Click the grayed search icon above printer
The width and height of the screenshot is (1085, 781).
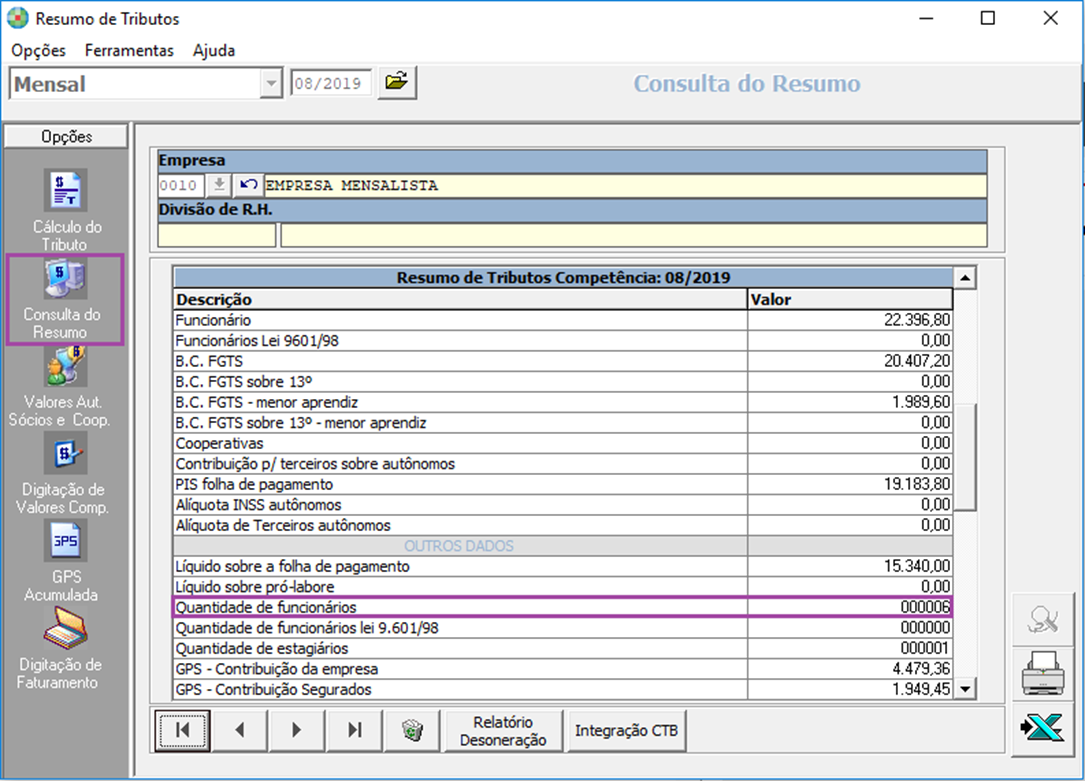click(x=1043, y=620)
